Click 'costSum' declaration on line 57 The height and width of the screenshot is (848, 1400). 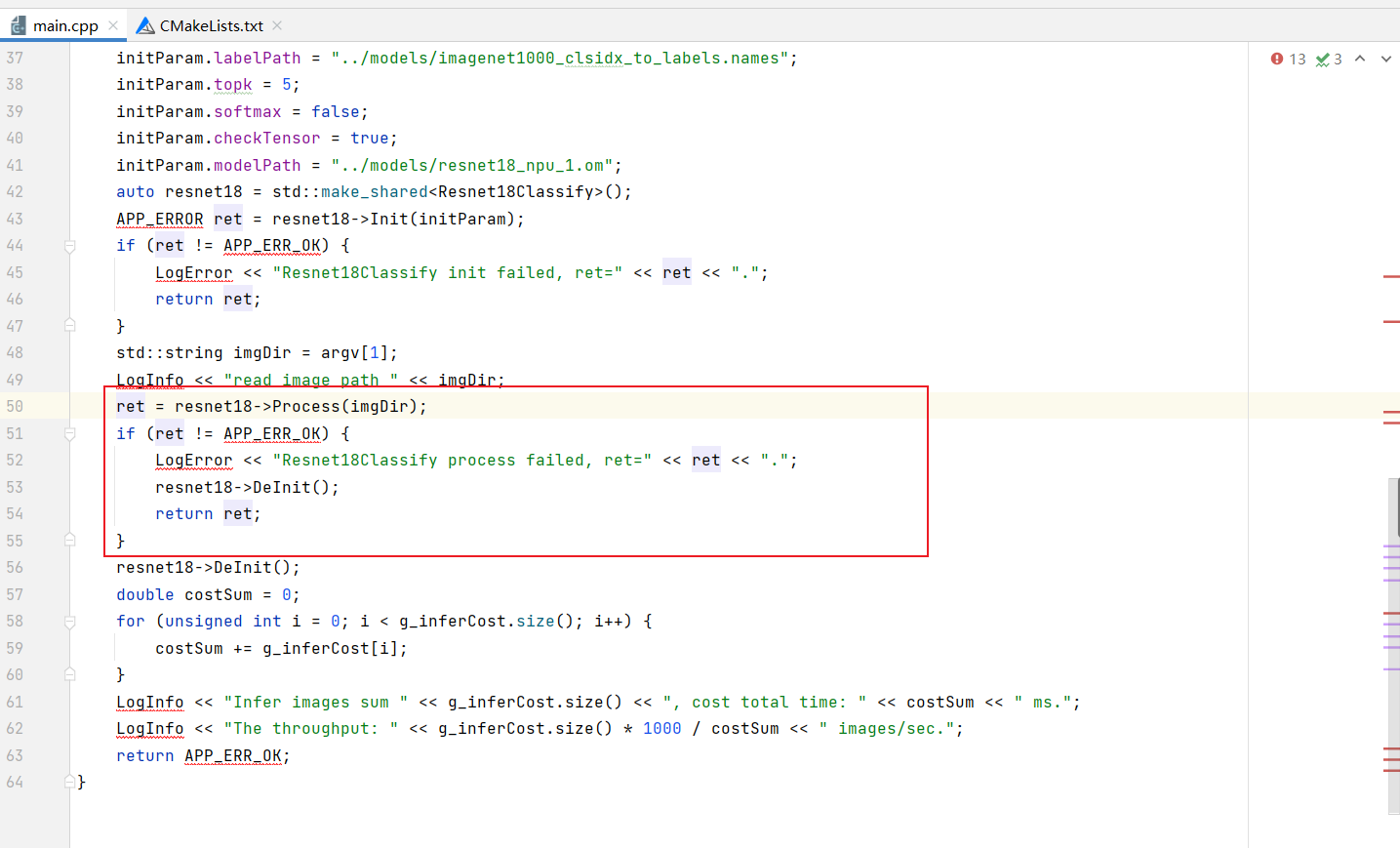pos(219,595)
